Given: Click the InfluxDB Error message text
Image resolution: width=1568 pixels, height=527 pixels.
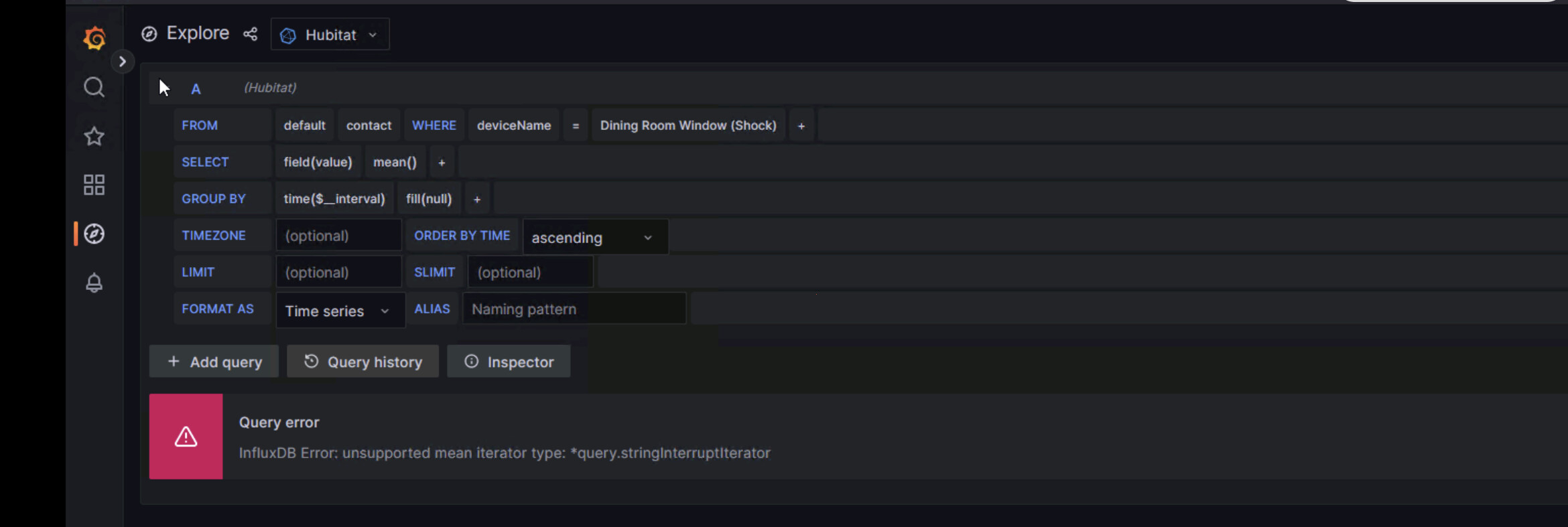Looking at the screenshot, I should (x=505, y=453).
